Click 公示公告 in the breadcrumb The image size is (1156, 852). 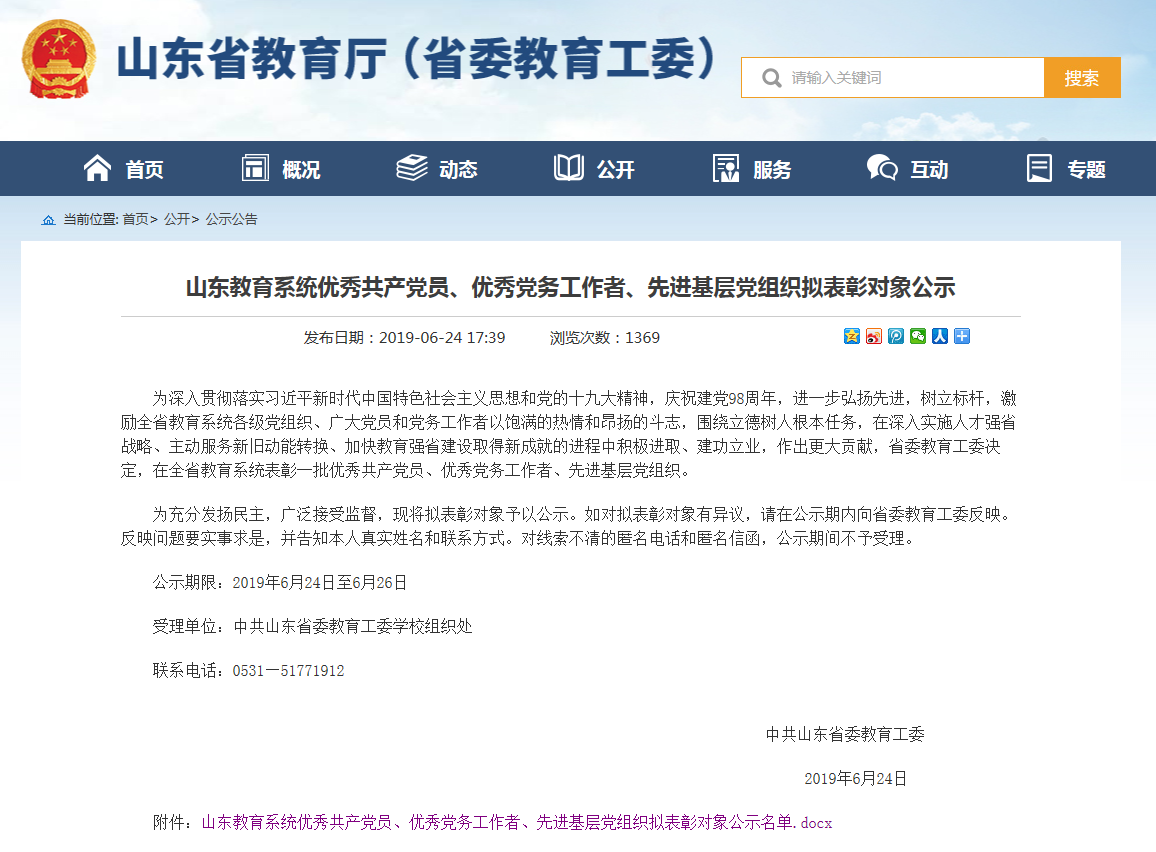pos(231,220)
